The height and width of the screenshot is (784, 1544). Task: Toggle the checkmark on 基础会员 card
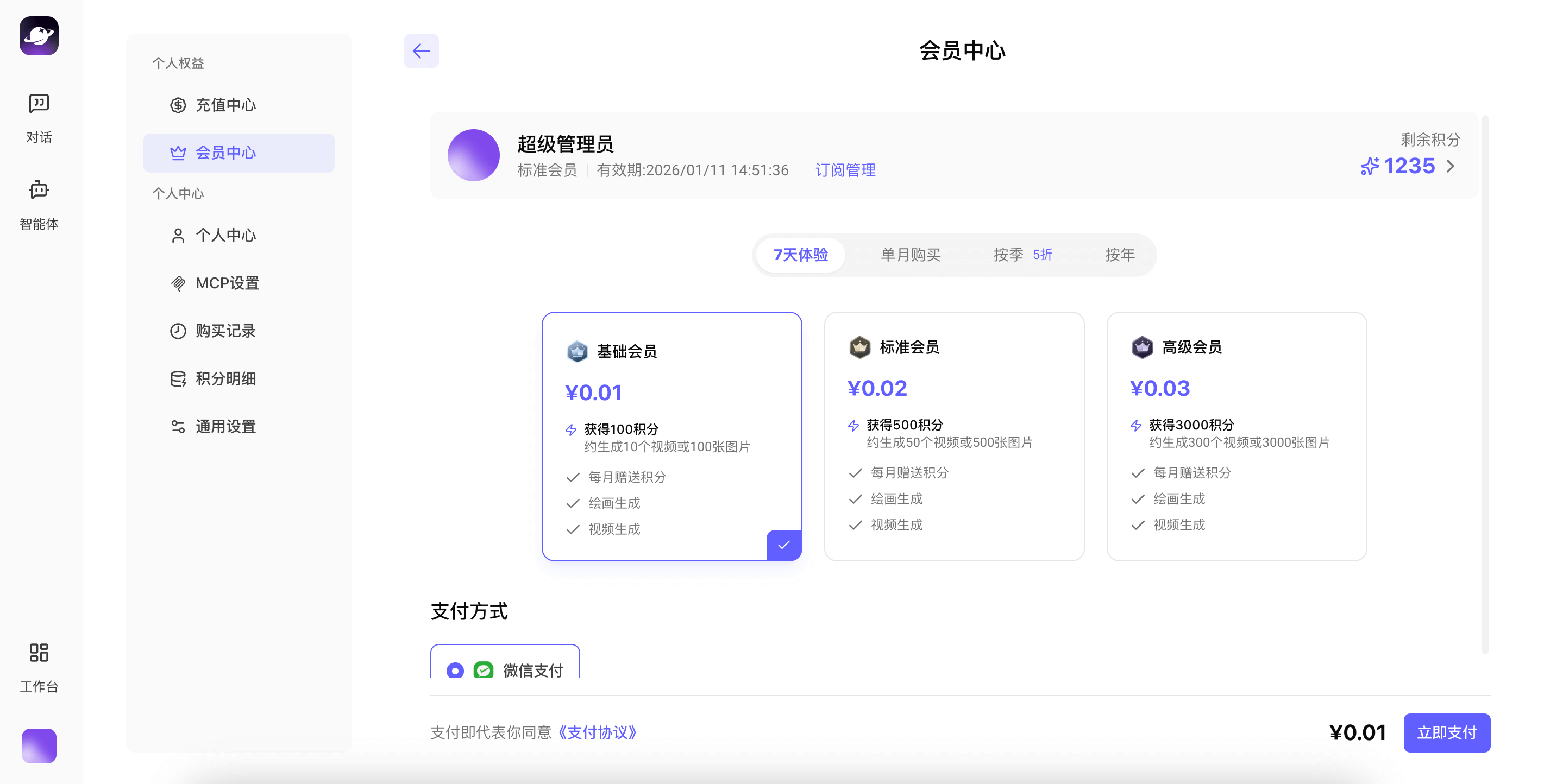(784, 545)
